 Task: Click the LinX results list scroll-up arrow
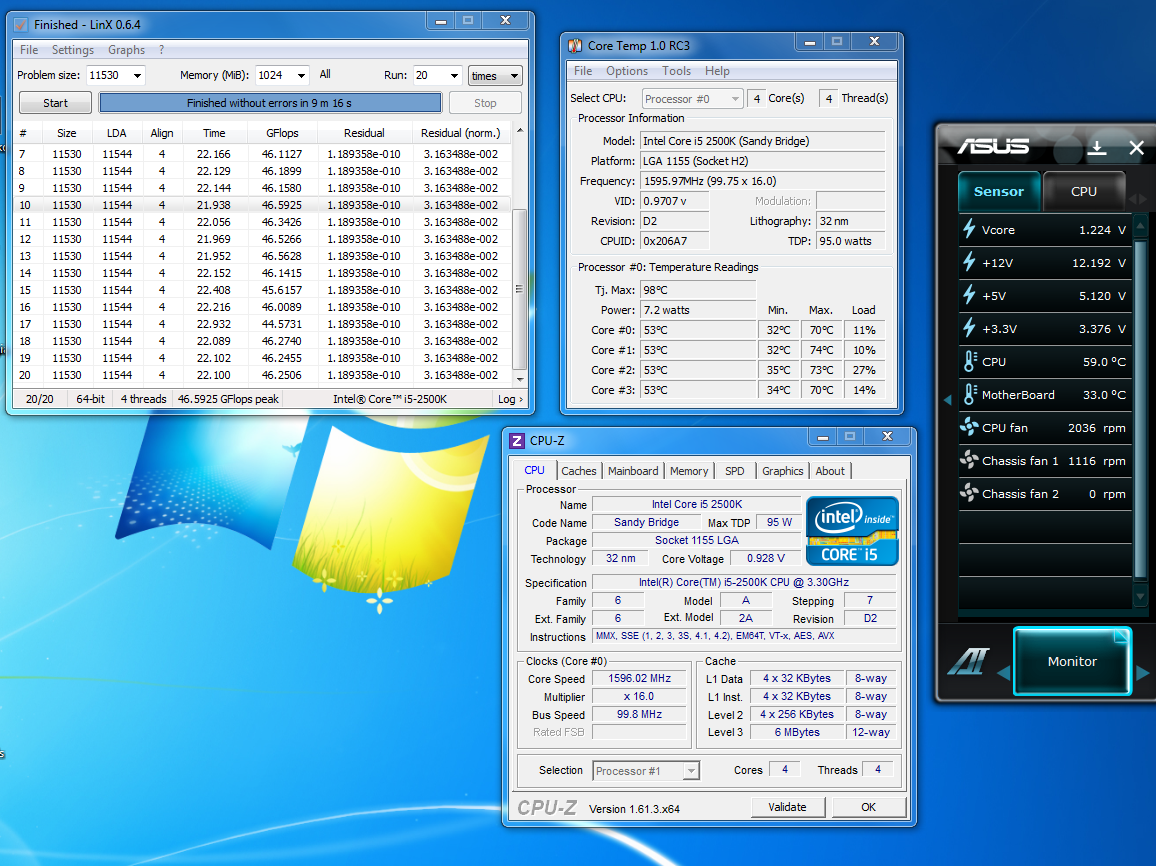[x=520, y=131]
